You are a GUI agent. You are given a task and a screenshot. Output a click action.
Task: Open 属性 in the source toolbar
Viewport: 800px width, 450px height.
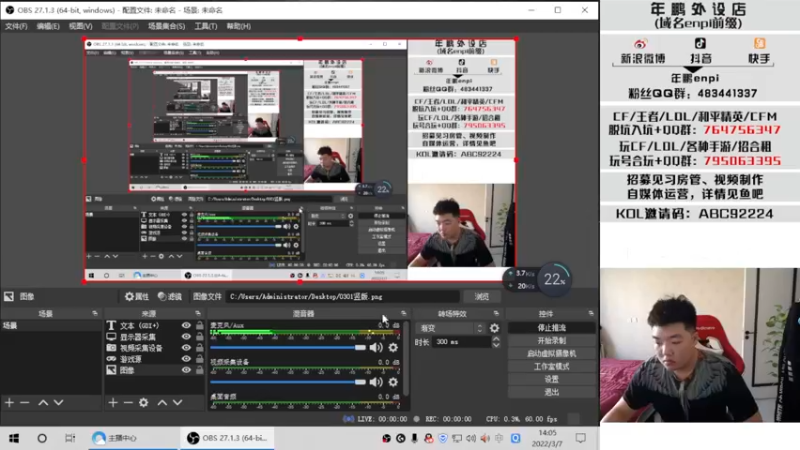point(137,296)
